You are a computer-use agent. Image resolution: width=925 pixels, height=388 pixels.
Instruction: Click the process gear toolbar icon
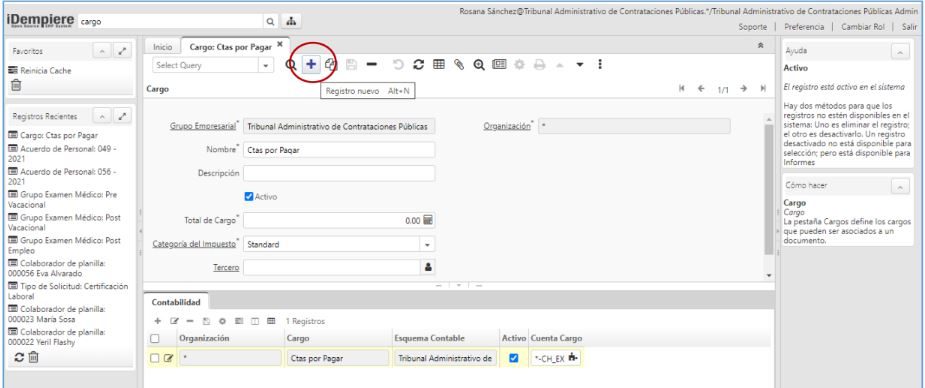519,65
